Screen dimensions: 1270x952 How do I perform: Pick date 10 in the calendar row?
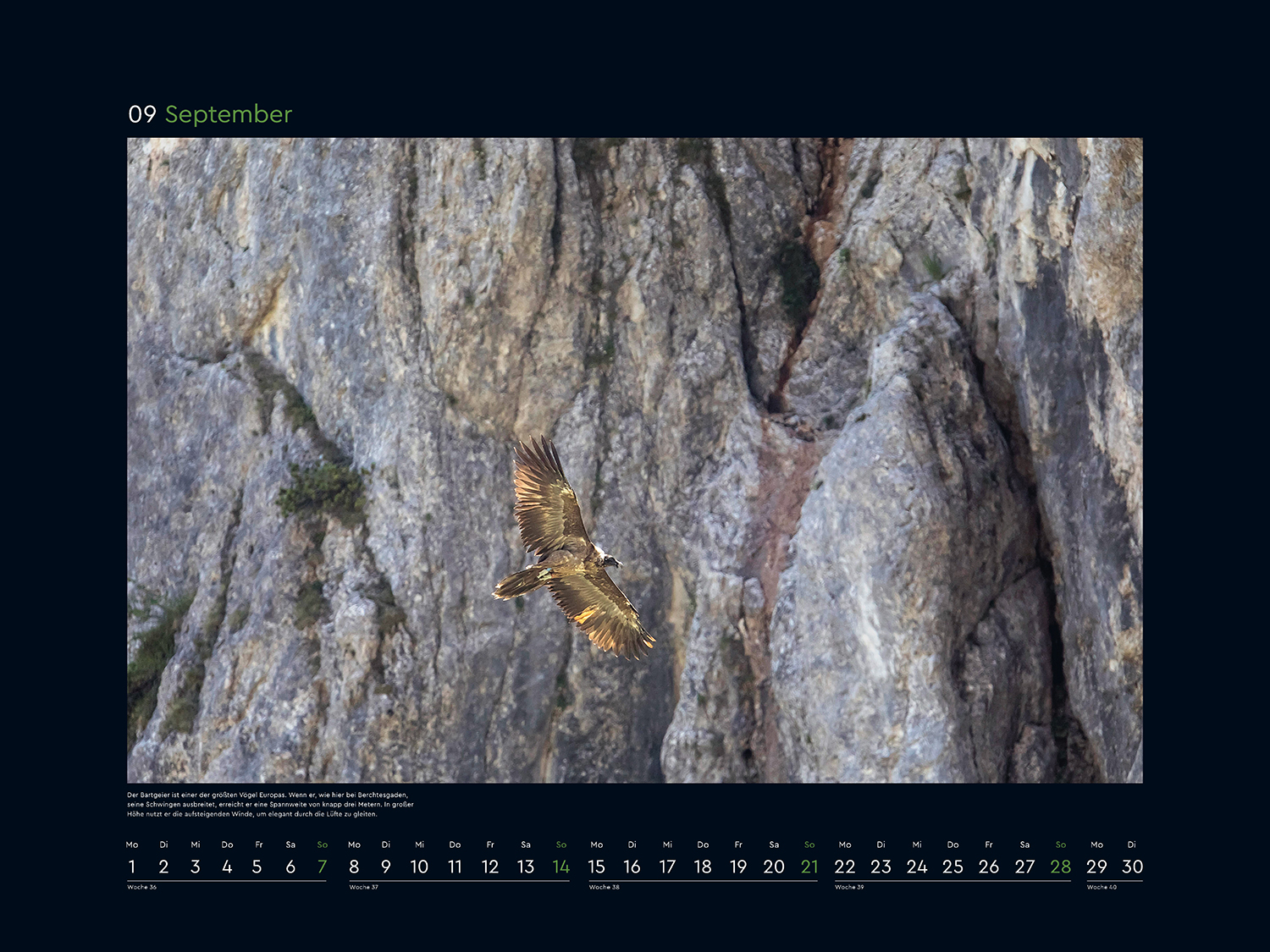coord(419,867)
